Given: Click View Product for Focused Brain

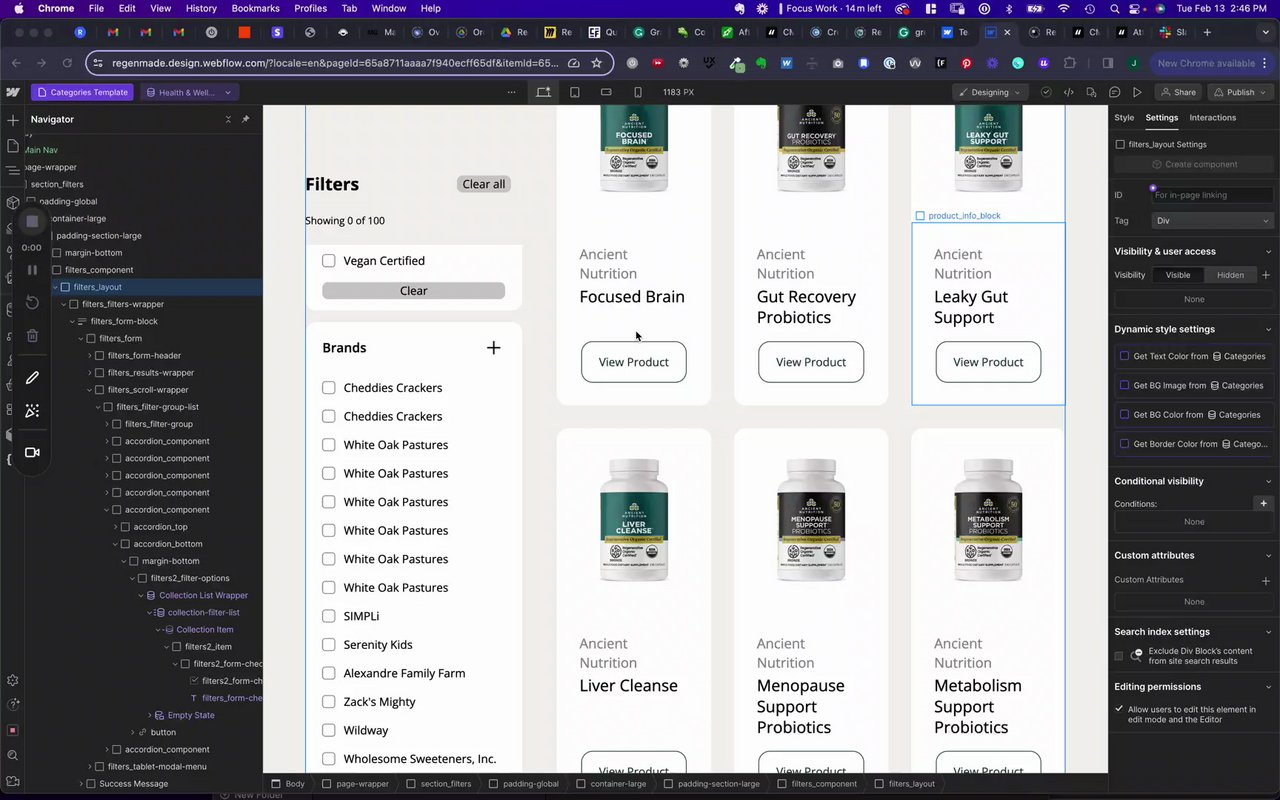Looking at the screenshot, I should 634,362.
